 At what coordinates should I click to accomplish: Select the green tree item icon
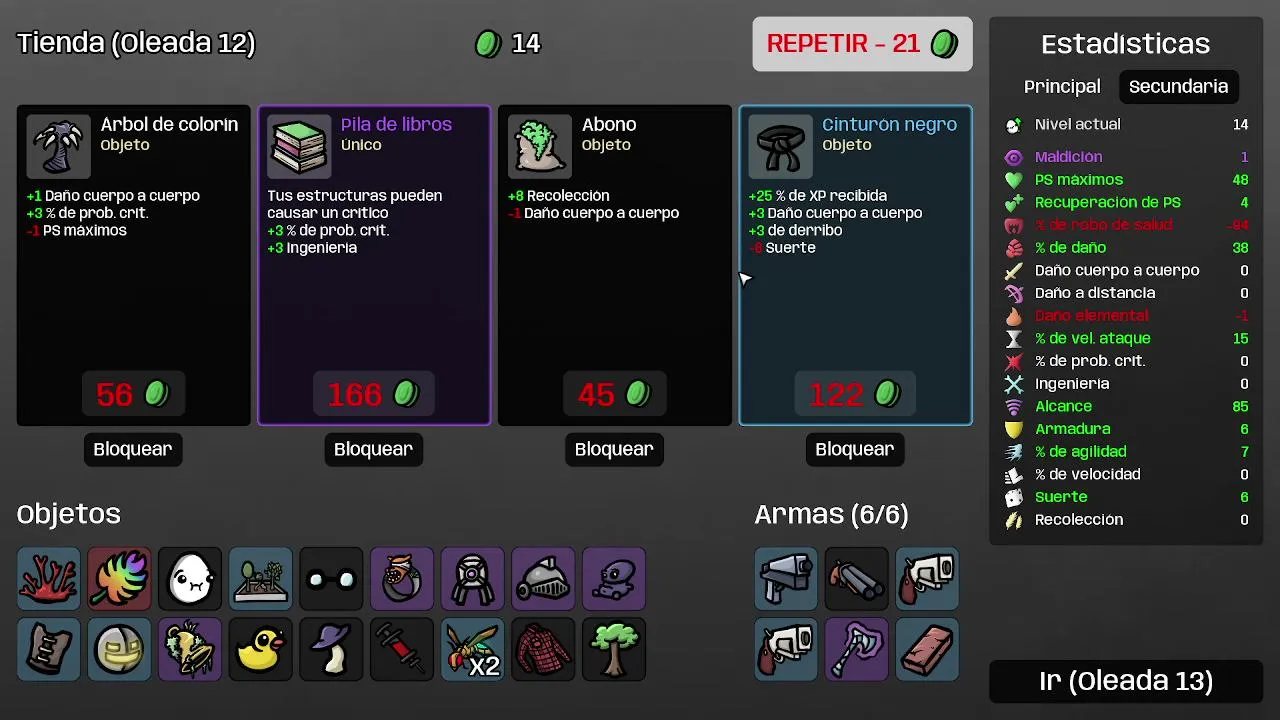point(614,649)
